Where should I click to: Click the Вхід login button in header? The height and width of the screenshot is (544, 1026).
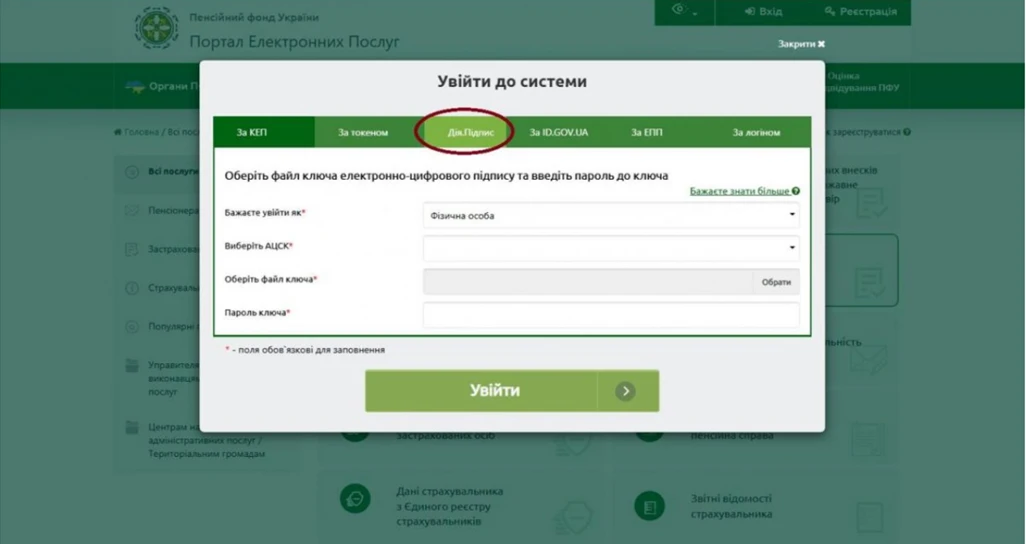click(763, 12)
